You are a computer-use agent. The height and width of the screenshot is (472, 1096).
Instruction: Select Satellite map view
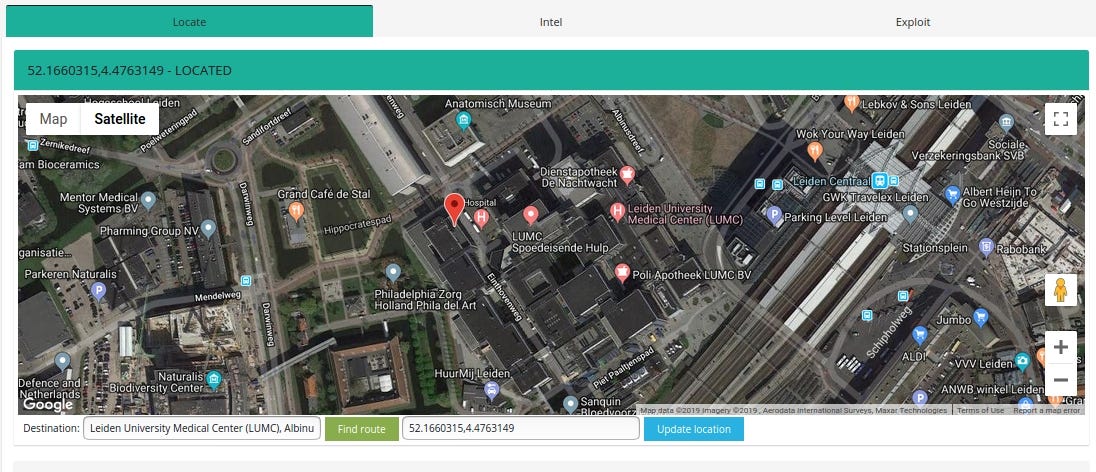[x=120, y=119]
